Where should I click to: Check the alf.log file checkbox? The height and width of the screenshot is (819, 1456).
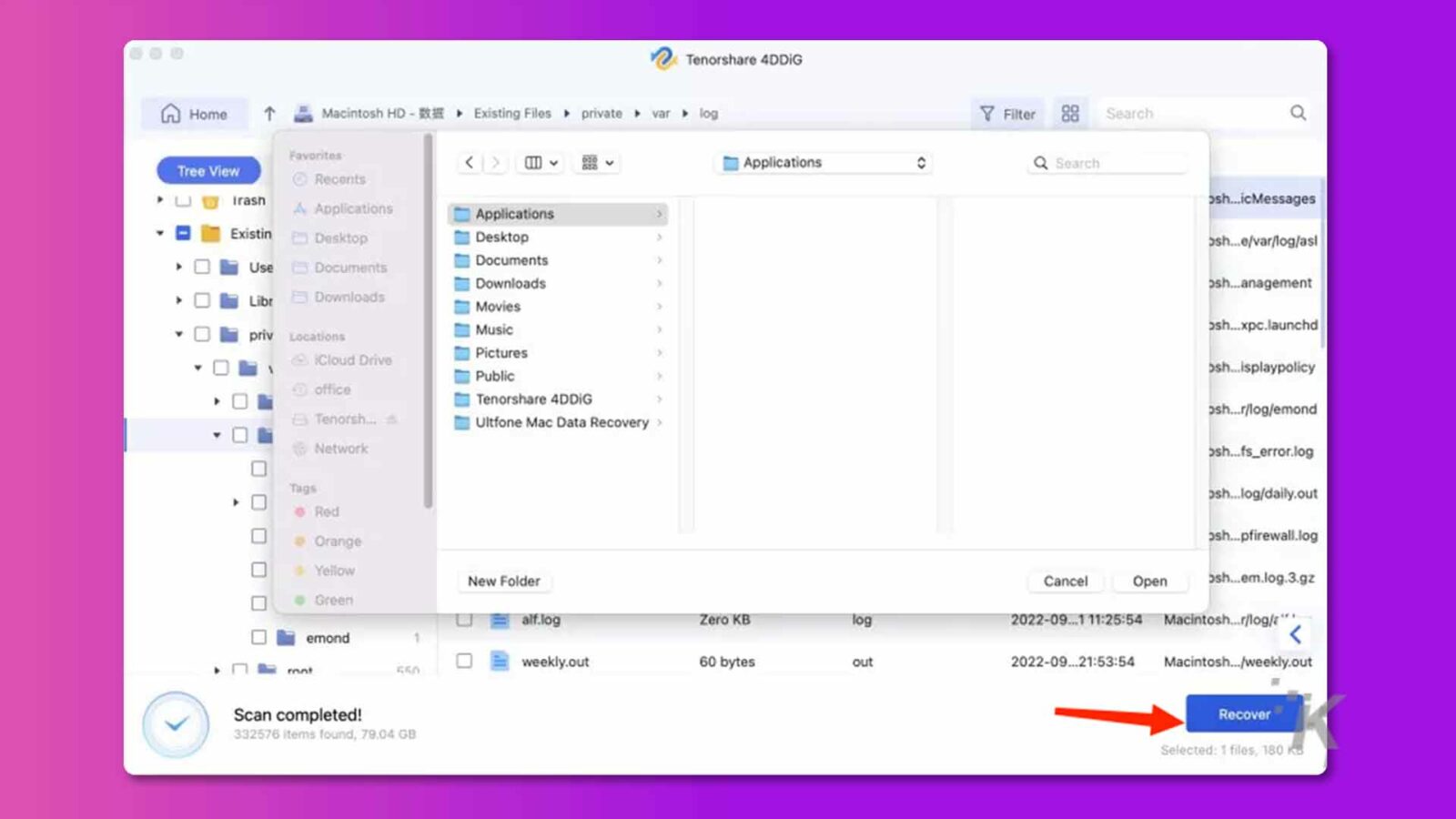464,619
